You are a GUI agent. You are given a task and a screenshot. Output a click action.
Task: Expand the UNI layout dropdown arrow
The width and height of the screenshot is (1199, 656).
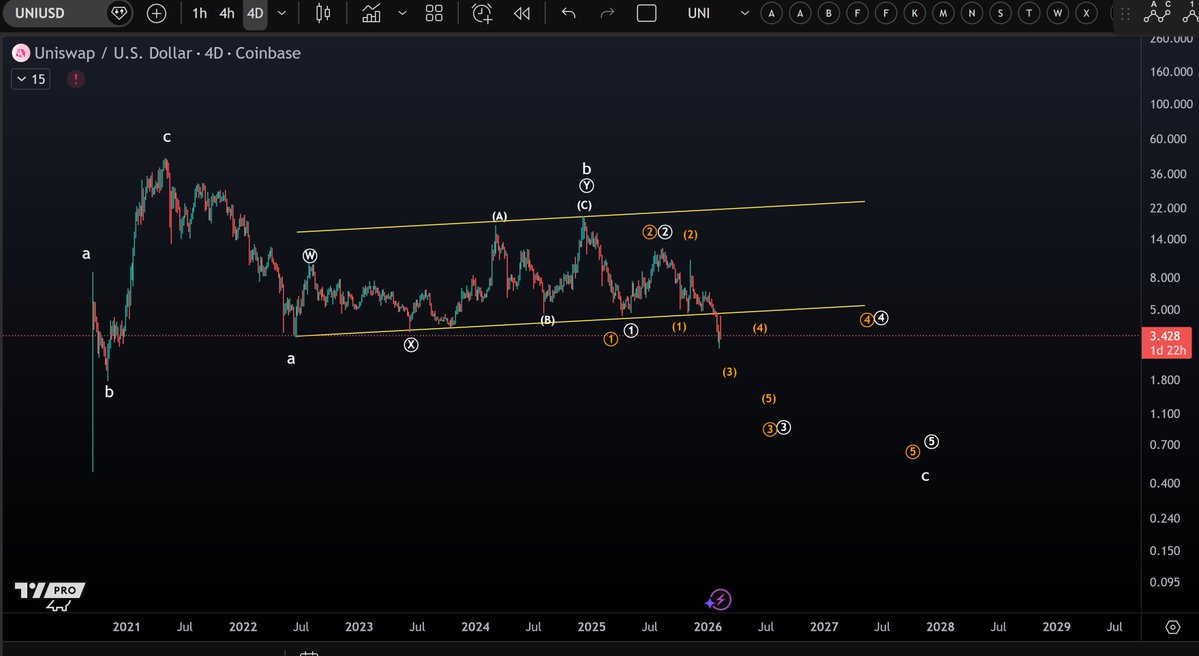pyautogui.click(x=744, y=13)
